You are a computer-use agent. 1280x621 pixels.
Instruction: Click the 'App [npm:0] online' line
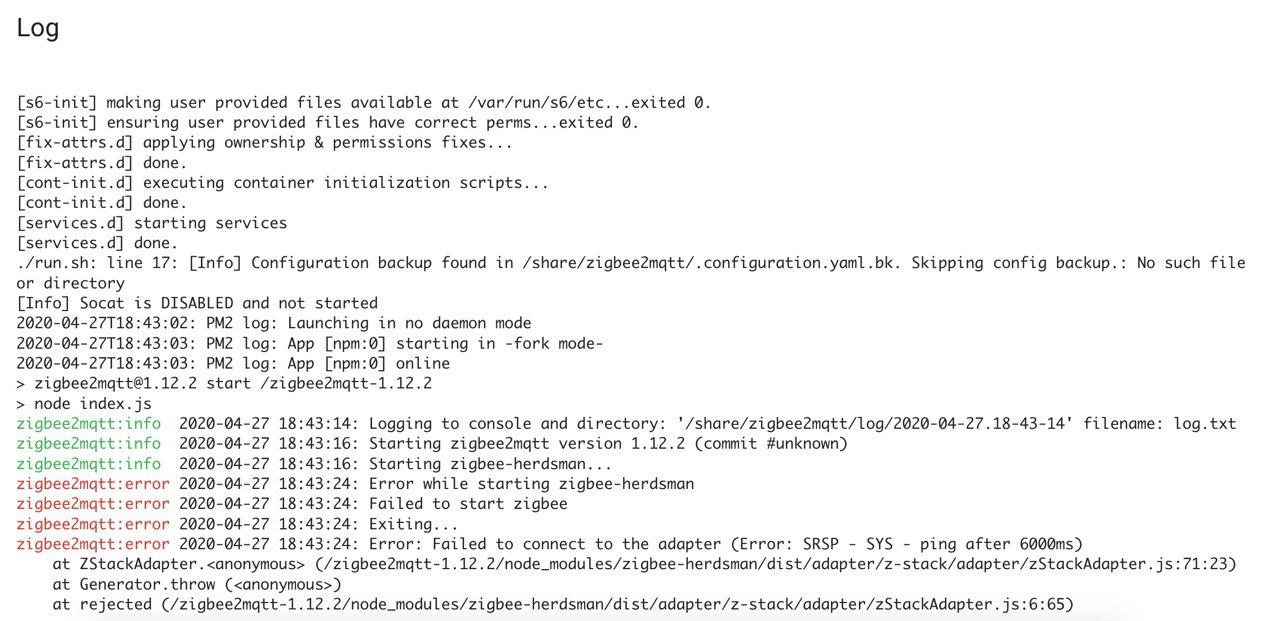point(233,363)
